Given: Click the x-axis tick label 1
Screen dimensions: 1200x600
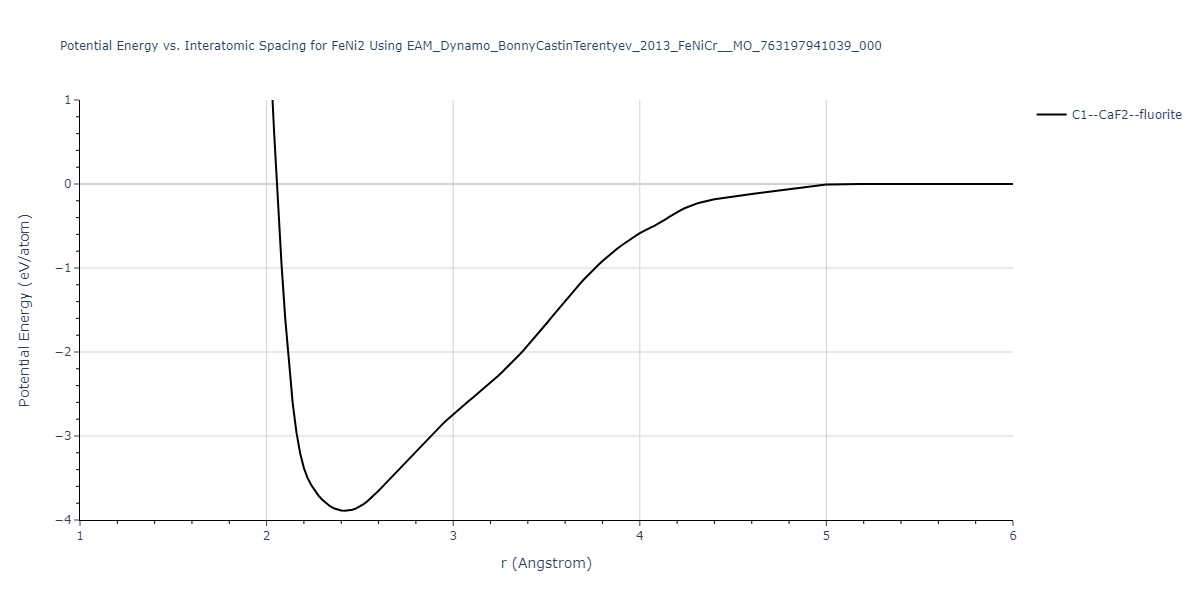Looking at the screenshot, I should pyautogui.click(x=80, y=536).
